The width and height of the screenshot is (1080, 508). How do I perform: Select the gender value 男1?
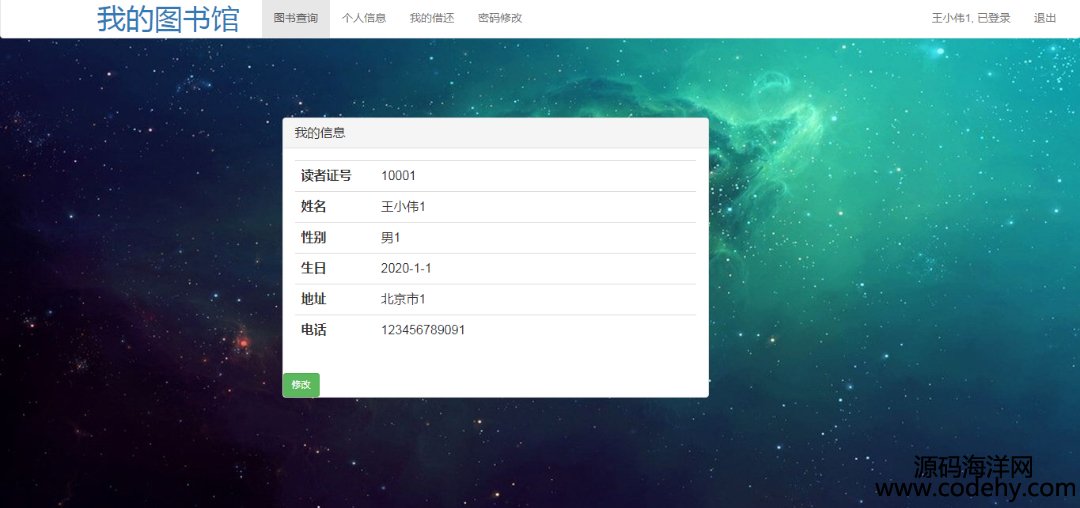pos(391,238)
